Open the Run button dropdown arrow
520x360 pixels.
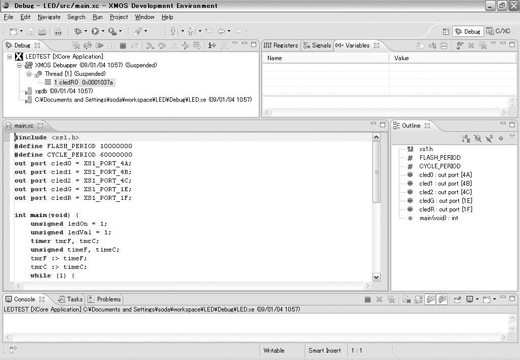coord(103,31)
